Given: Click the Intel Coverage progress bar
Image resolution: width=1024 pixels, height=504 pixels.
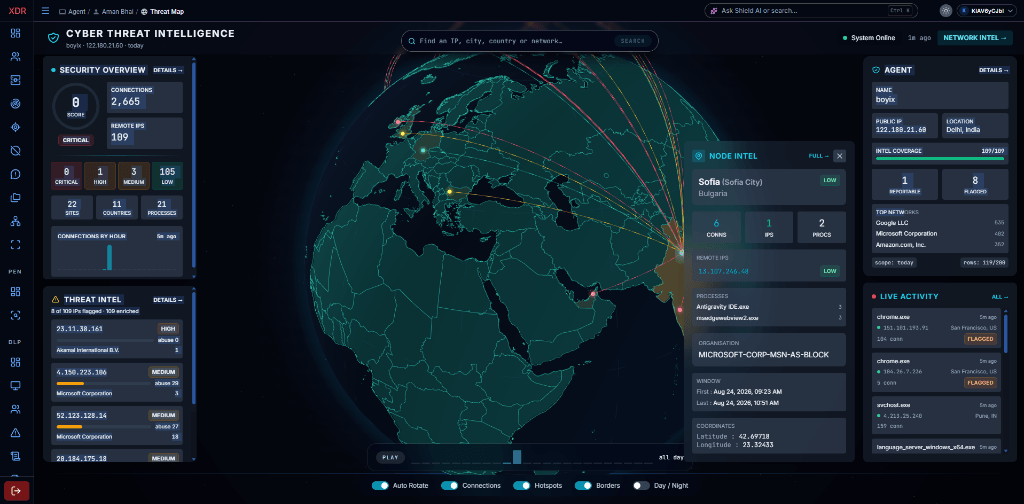Looking at the screenshot, I should (x=940, y=157).
